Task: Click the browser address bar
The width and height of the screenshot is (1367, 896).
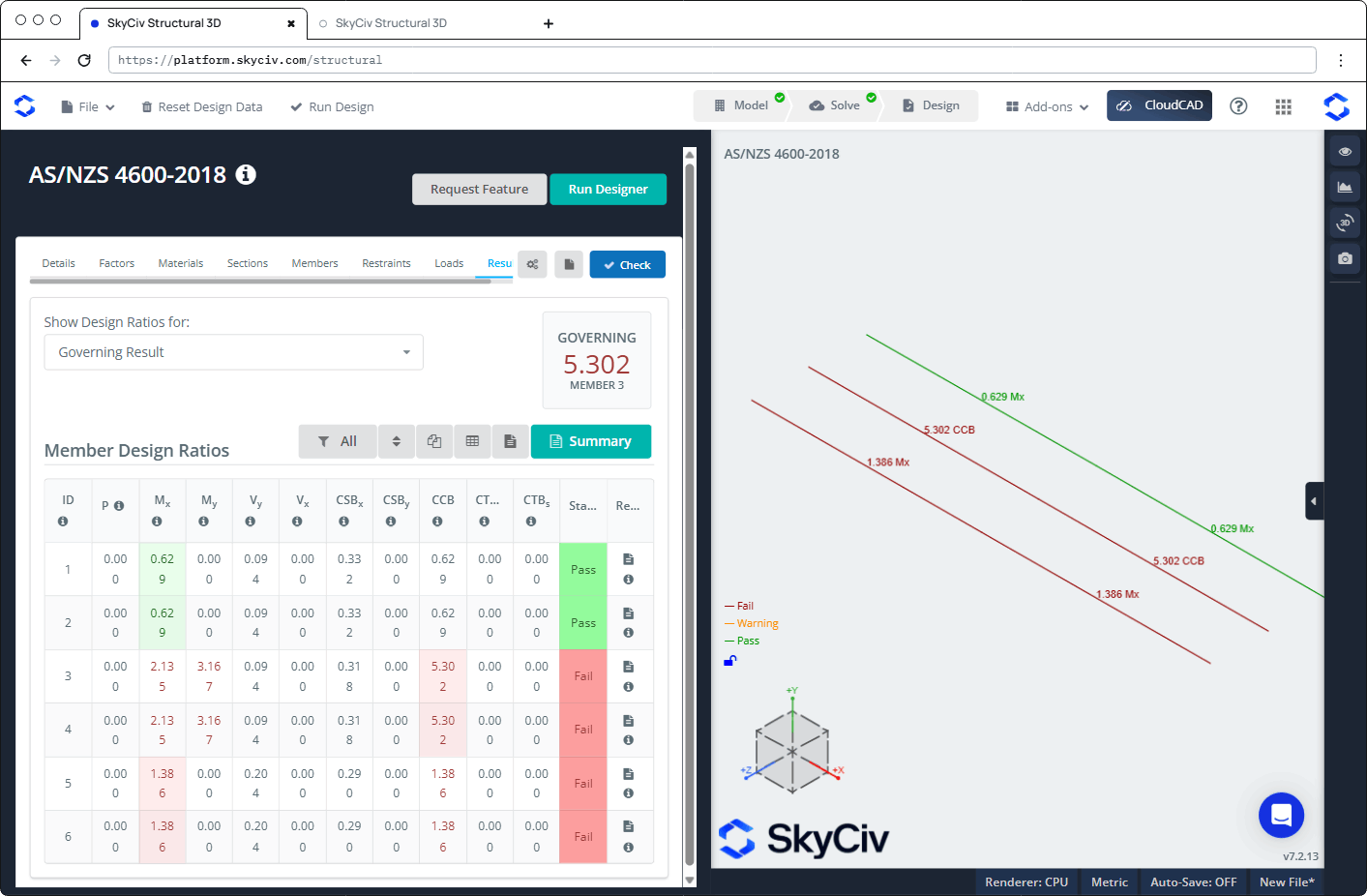Action: pyautogui.click(x=712, y=60)
